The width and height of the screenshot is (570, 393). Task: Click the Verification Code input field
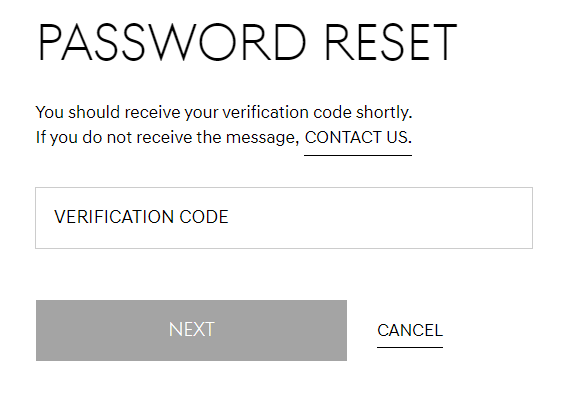point(284,218)
